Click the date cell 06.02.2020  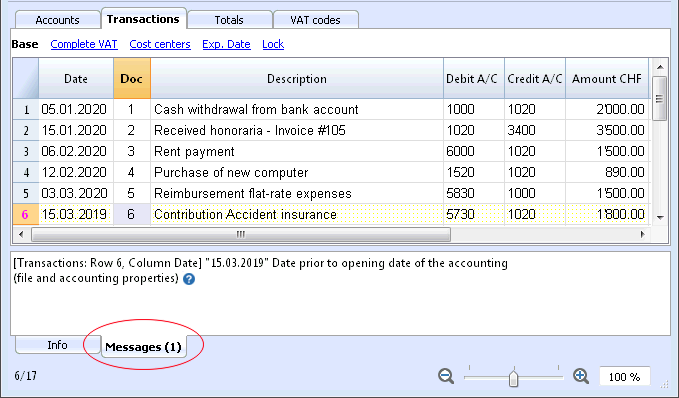(x=76, y=151)
